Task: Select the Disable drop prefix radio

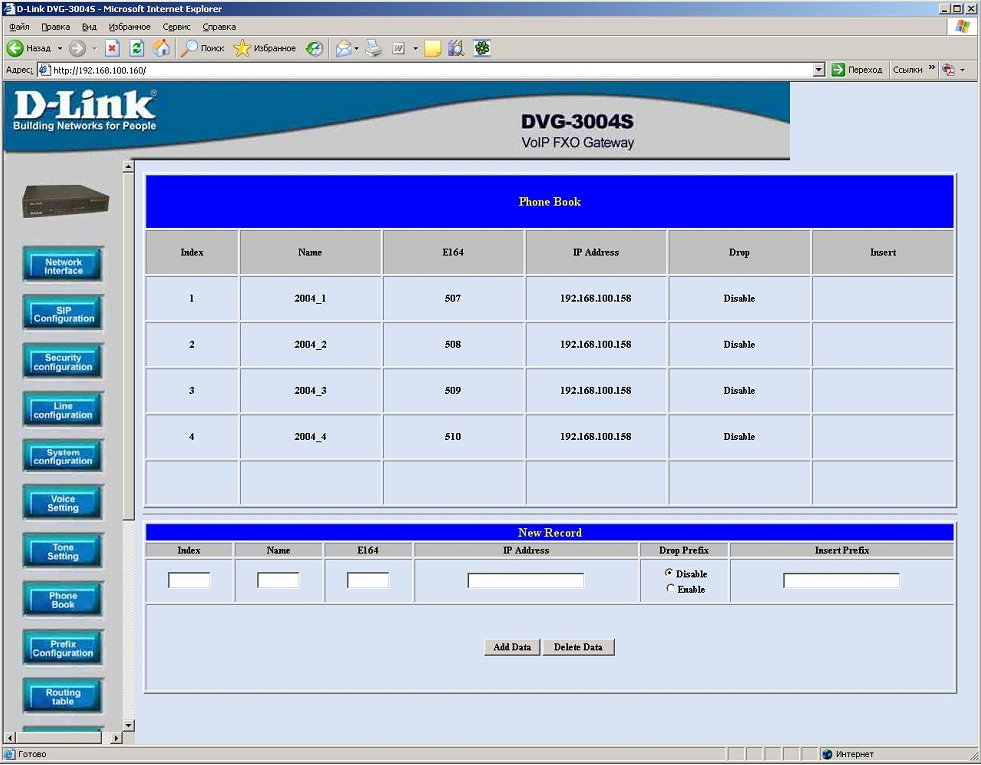Action: tap(670, 573)
